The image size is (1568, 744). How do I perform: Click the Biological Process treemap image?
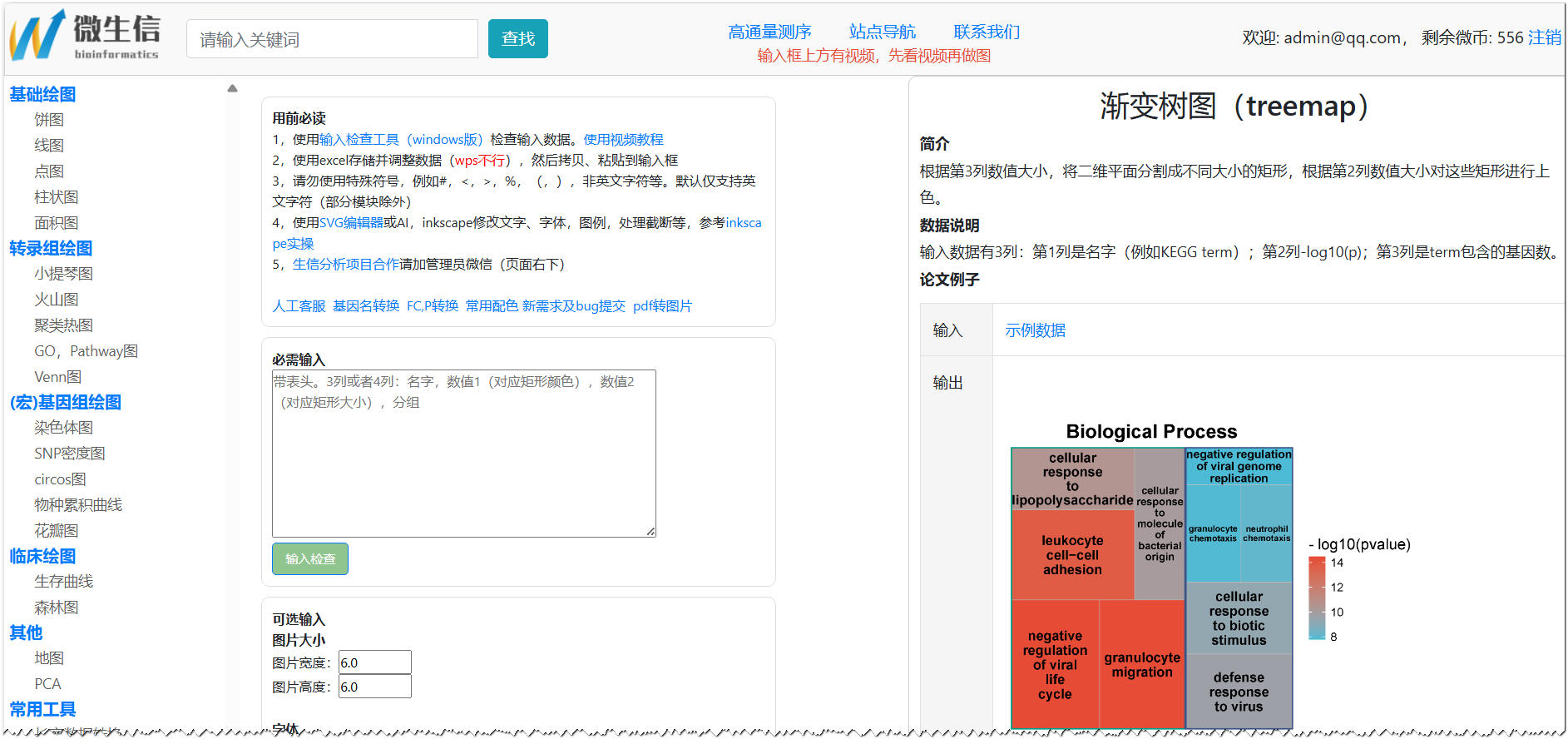pos(1152,575)
